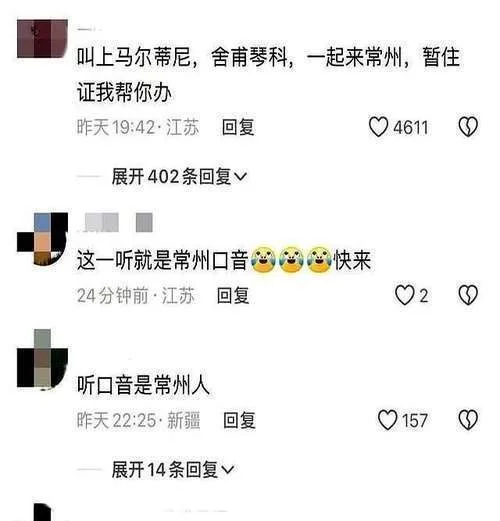
Task: Expand 14 replies under 新疆 comment
Action: [x=173, y=469]
